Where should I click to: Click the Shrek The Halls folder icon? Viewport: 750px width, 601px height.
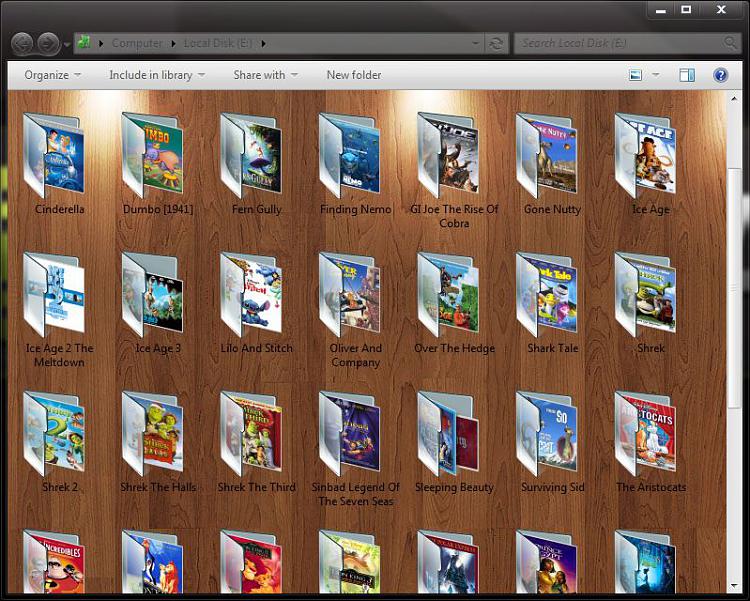click(x=152, y=434)
